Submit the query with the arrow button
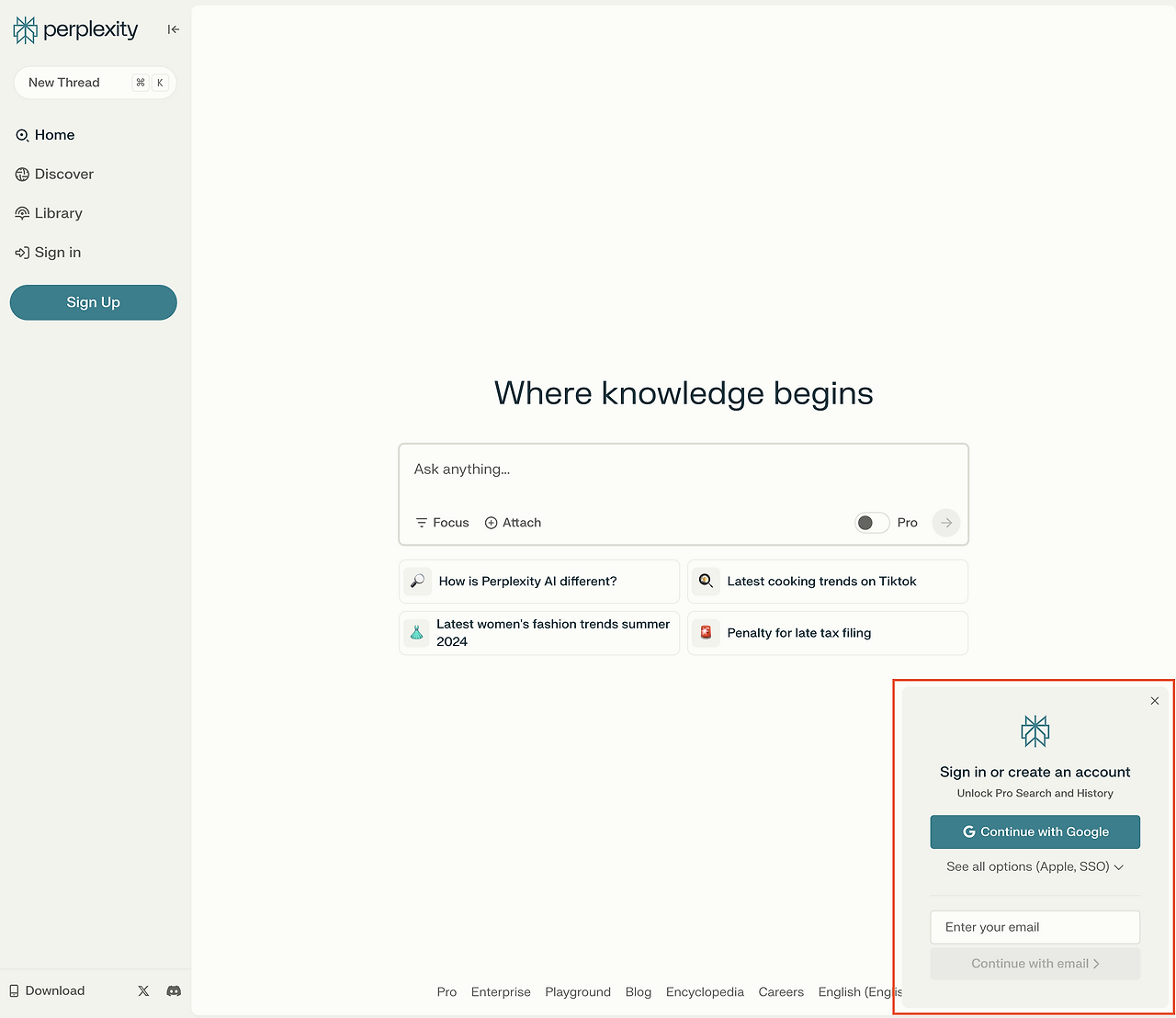Image resolution: width=1176 pixels, height=1018 pixels. (x=946, y=523)
